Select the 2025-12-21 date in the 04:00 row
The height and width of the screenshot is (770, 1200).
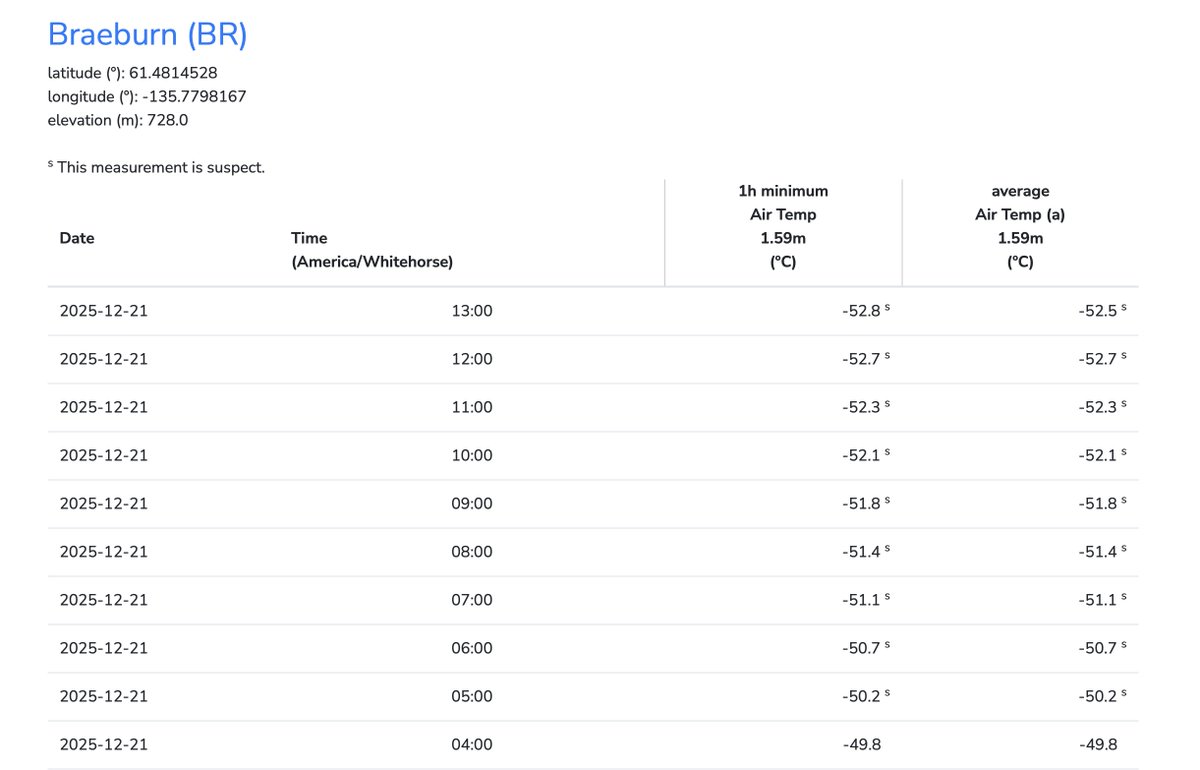[104, 745]
